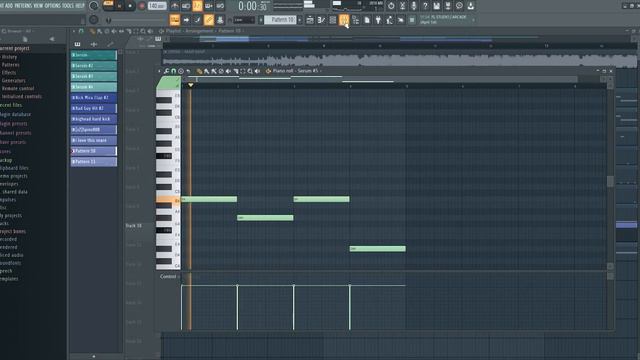Toggle the metronome icon in the transport bar

175,6
